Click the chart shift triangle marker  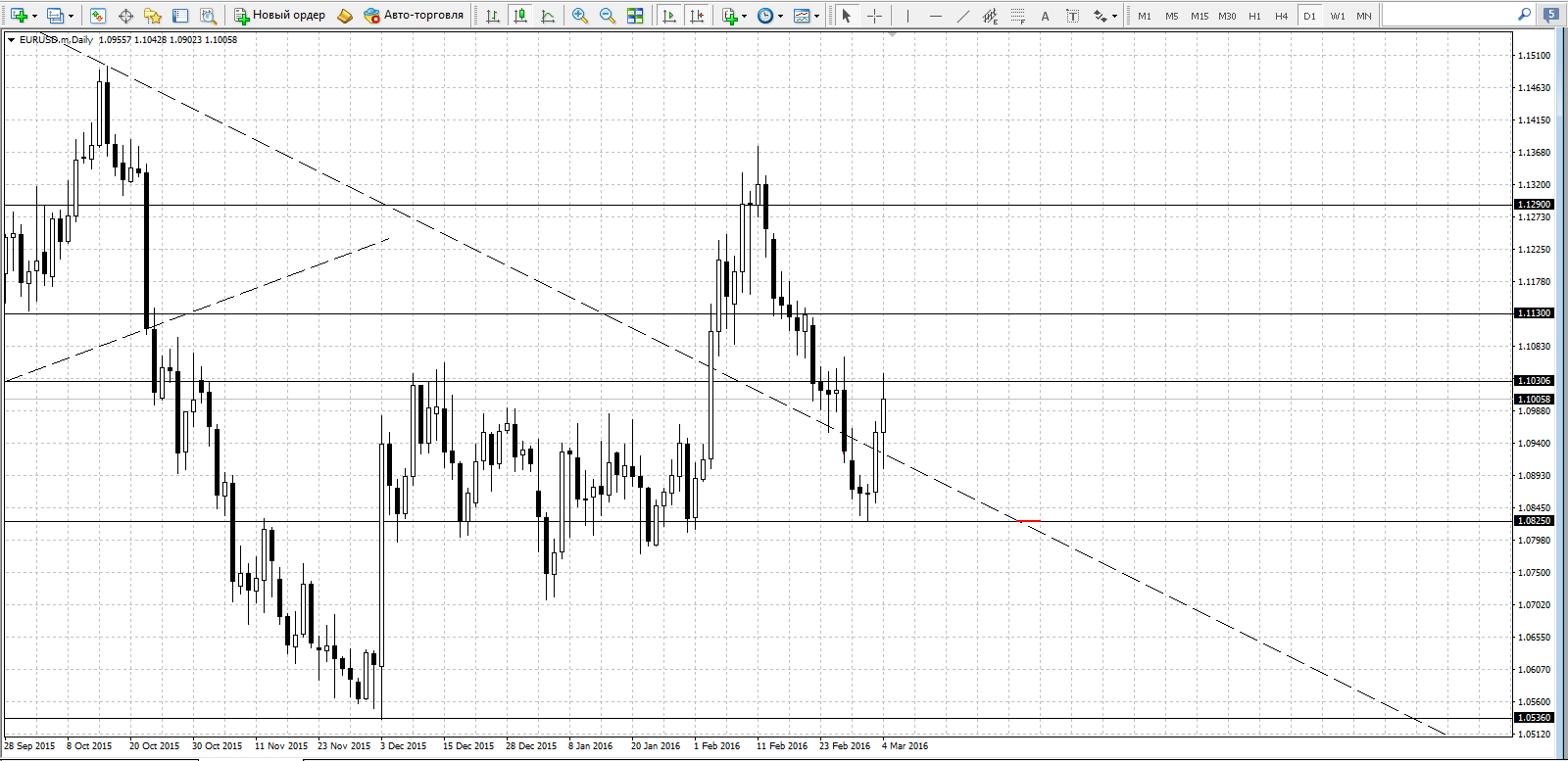pos(892,34)
